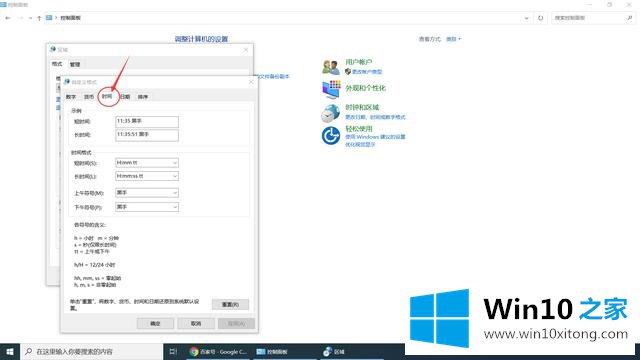The height and width of the screenshot is (360, 640).
Task: Open 更改帐户类型 link
Action: pyautogui.click(x=367, y=72)
